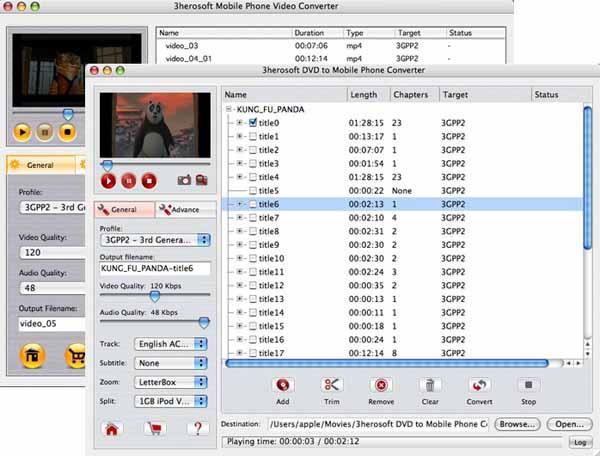Viewport: 600px width, 456px height.
Task: Uncheck the title0 checkbox
Action: tap(253, 123)
